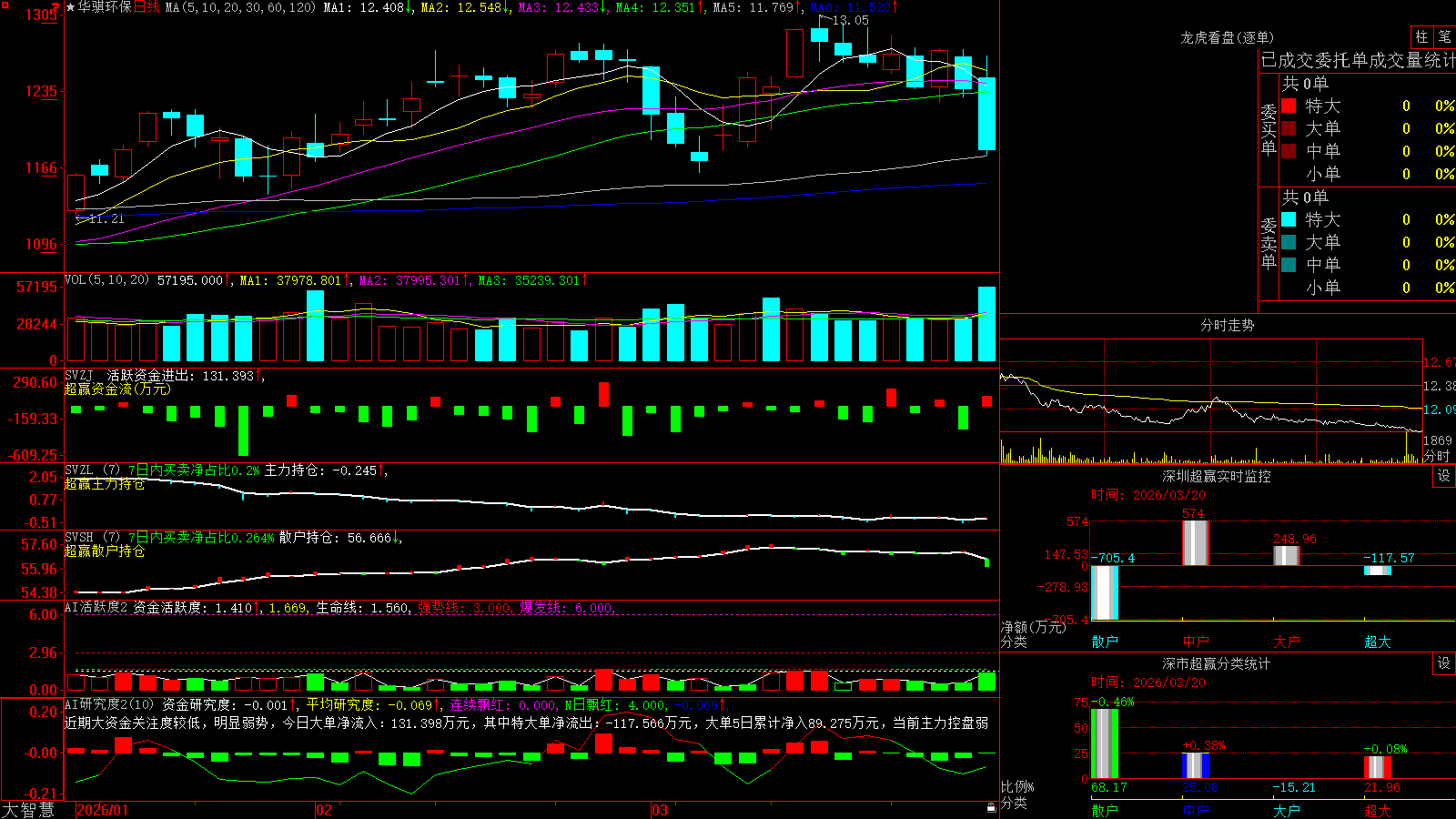The image size is (1456, 819).
Task: Click the tallest cyan volume bar at right
Action: point(986,324)
